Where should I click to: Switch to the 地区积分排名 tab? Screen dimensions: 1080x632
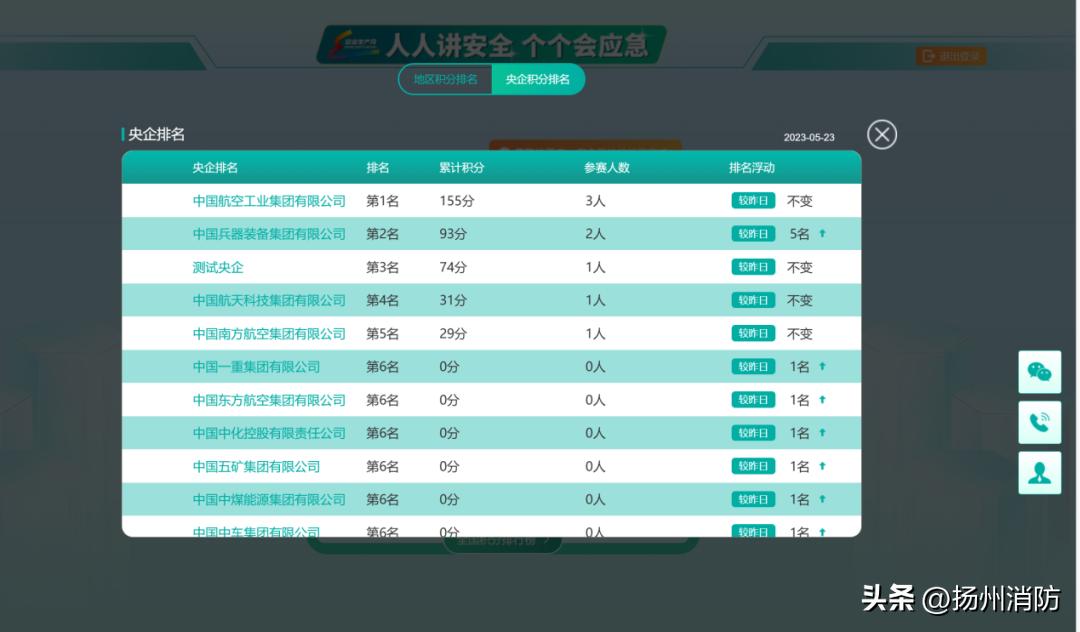[447, 78]
